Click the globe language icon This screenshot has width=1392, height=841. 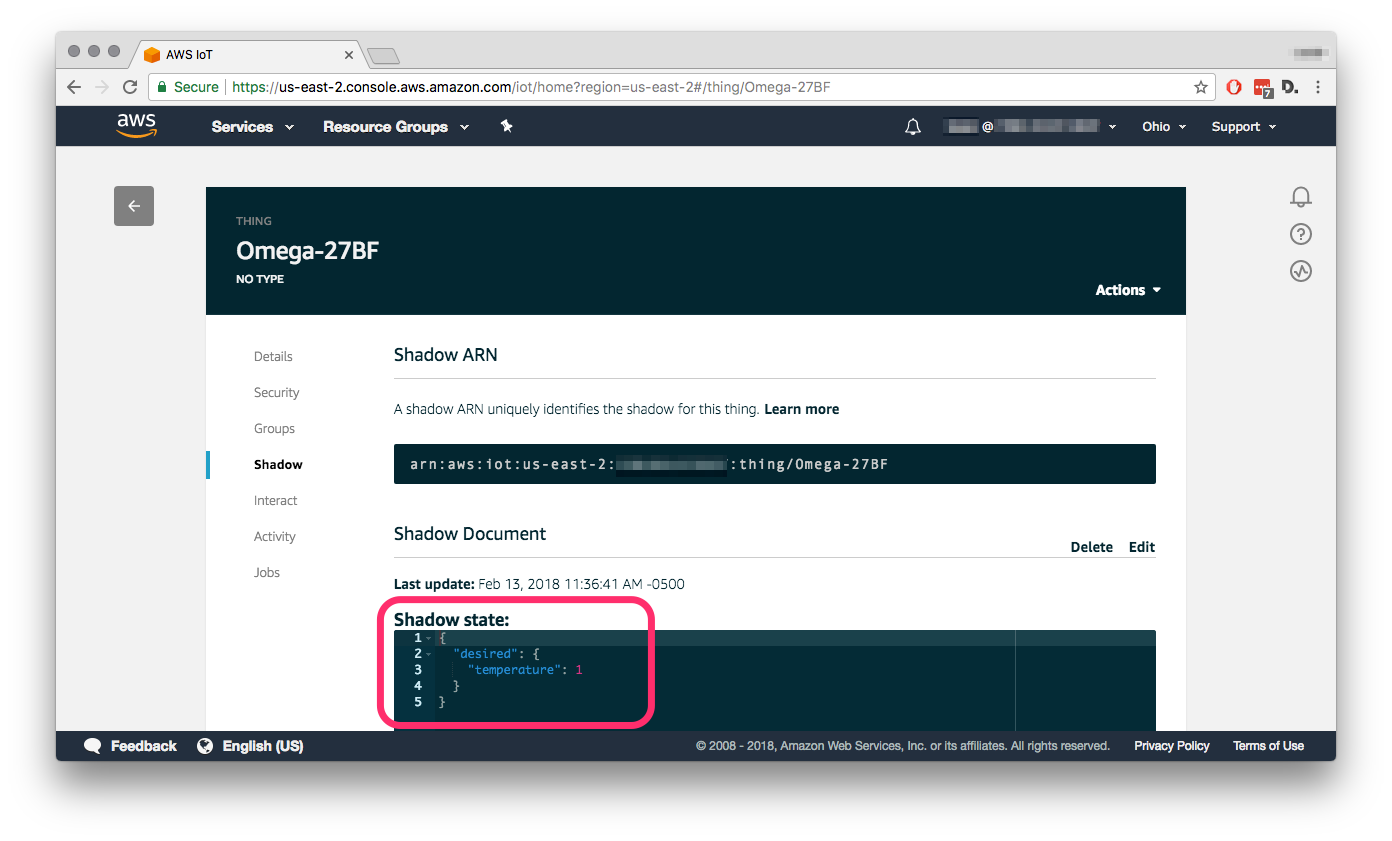pos(205,746)
